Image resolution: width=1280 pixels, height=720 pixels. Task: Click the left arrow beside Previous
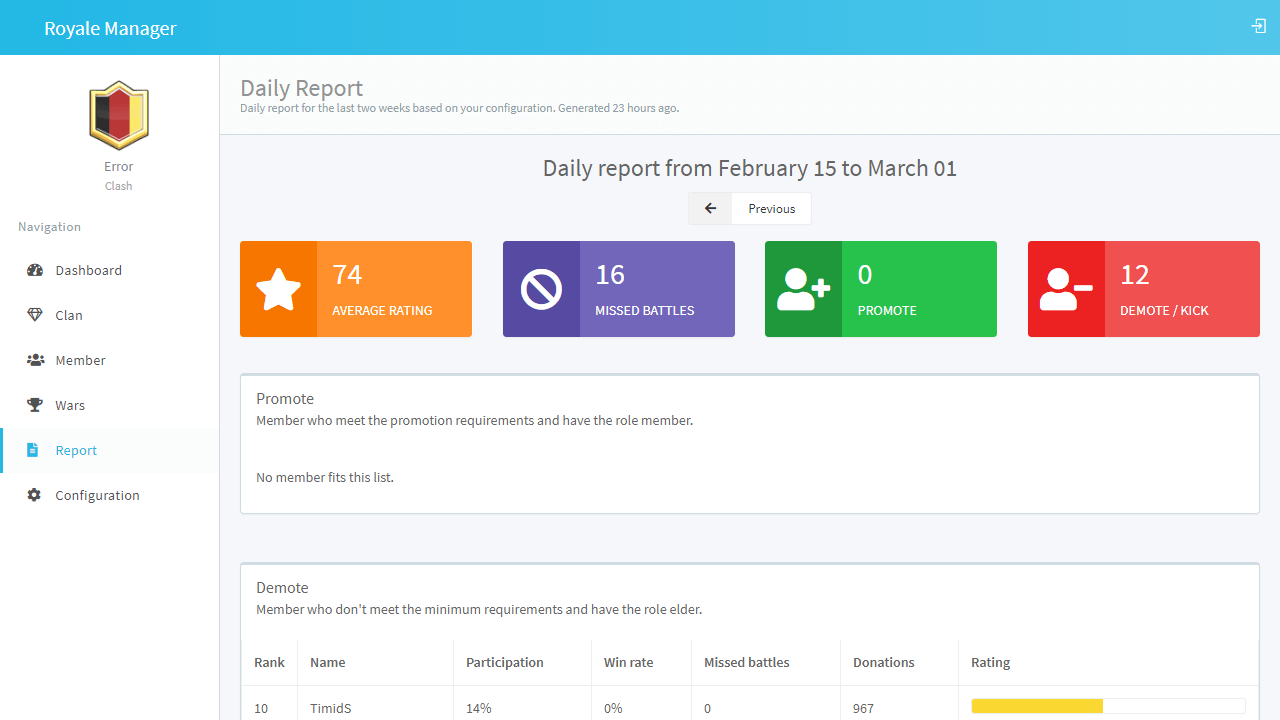point(711,208)
